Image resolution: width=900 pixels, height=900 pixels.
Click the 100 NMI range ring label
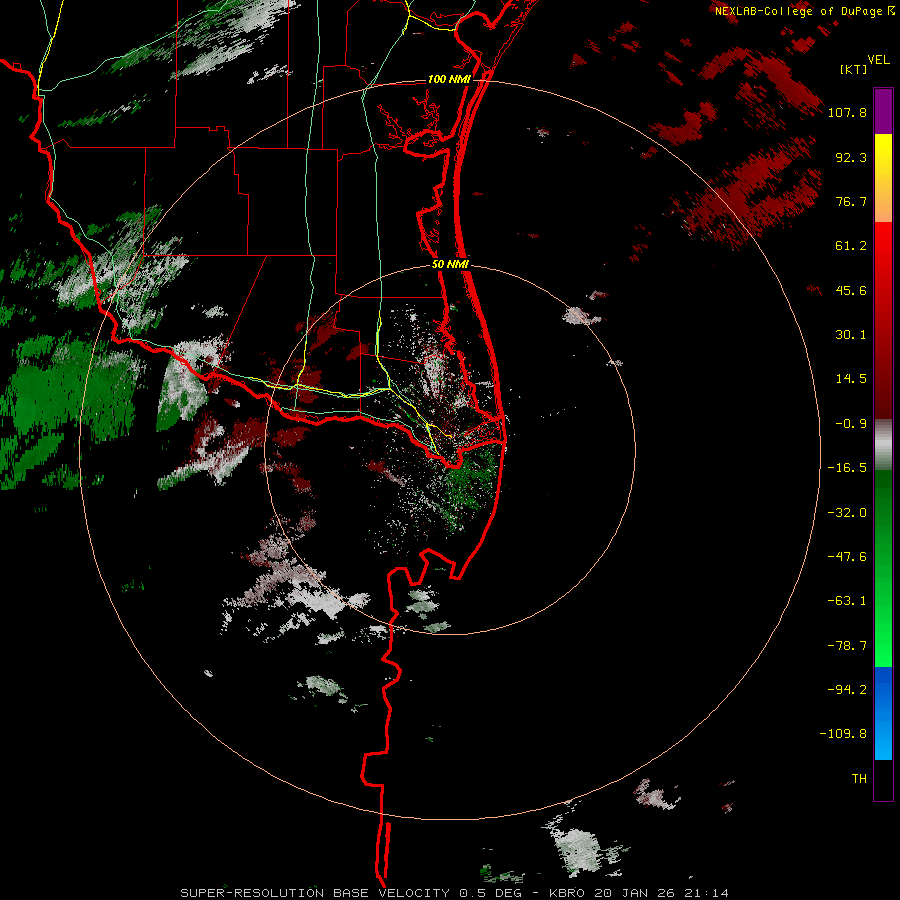pos(449,79)
